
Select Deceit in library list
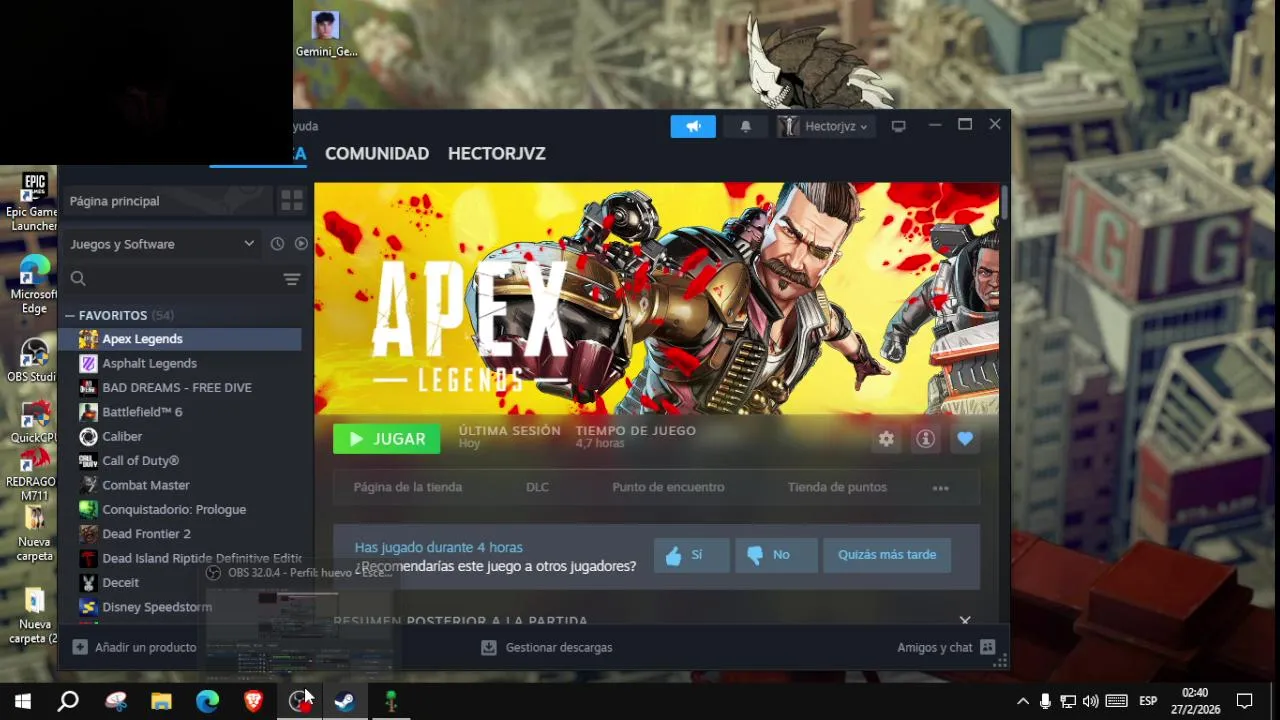(x=180, y=582)
